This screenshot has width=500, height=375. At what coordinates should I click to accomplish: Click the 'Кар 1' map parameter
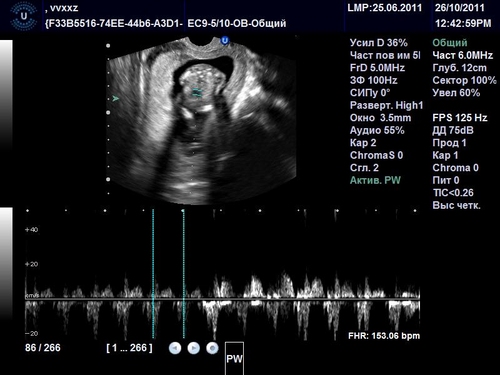click(445, 155)
